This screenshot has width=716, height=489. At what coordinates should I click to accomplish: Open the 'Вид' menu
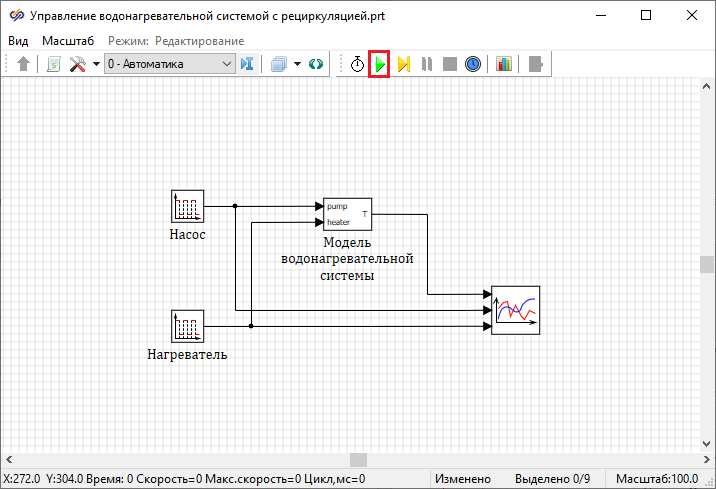click(18, 41)
